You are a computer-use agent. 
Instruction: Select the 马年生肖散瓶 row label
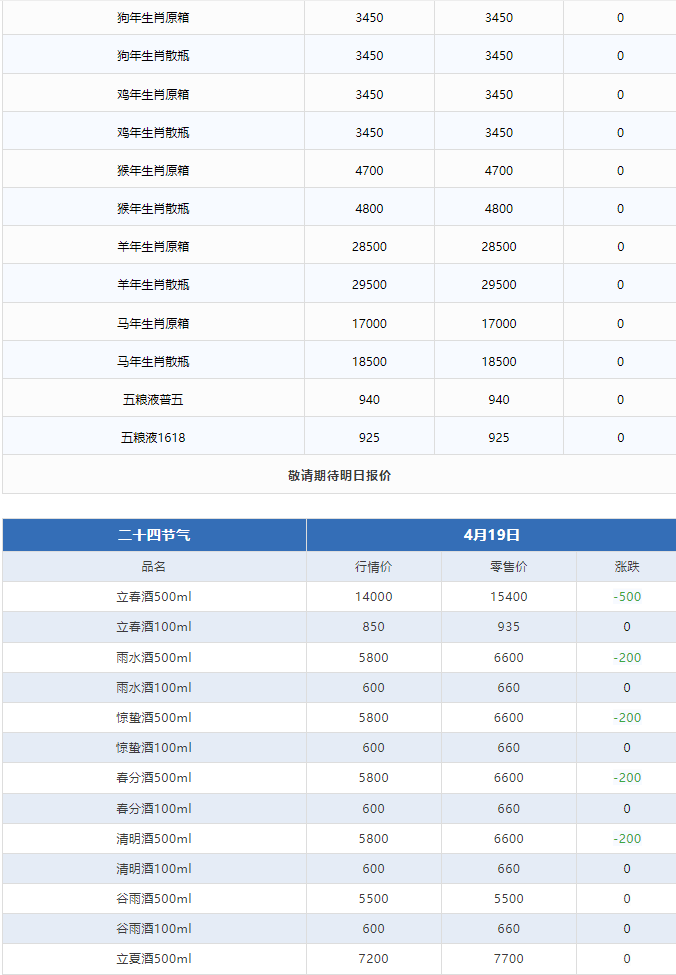(153, 361)
